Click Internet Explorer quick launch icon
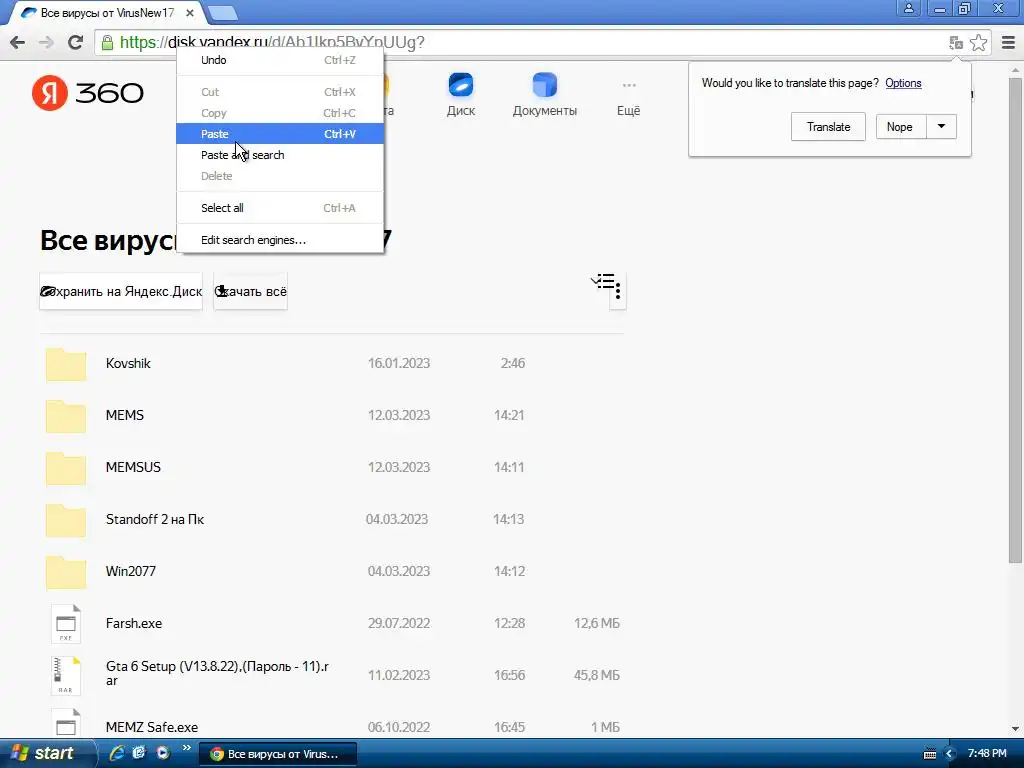The width and height of the screenshot is (1024, 768). coord(116,753)
